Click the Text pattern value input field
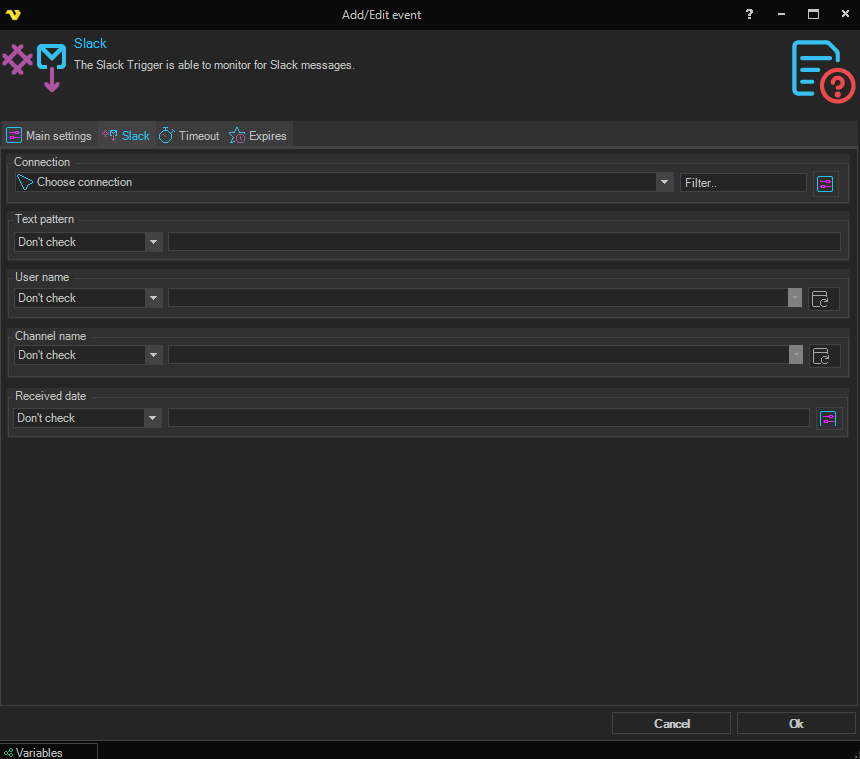The width and height of the screenshot is (860, 759). [x=504, y=242]
